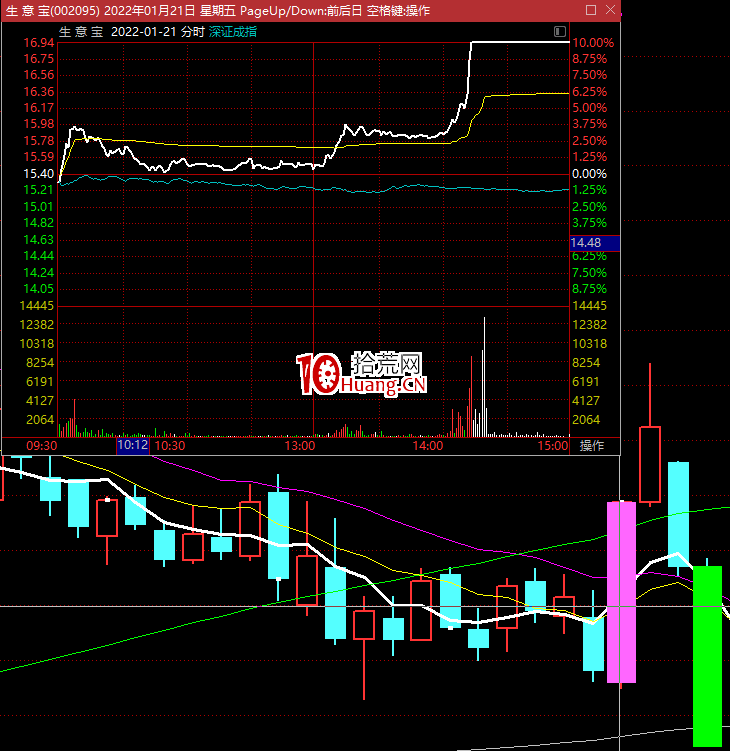Image resolution: width=730 pixels, height=751 pixels.
Task: Select the magenta highlighted daily candlestick
Action: click(x=621, y=592)
